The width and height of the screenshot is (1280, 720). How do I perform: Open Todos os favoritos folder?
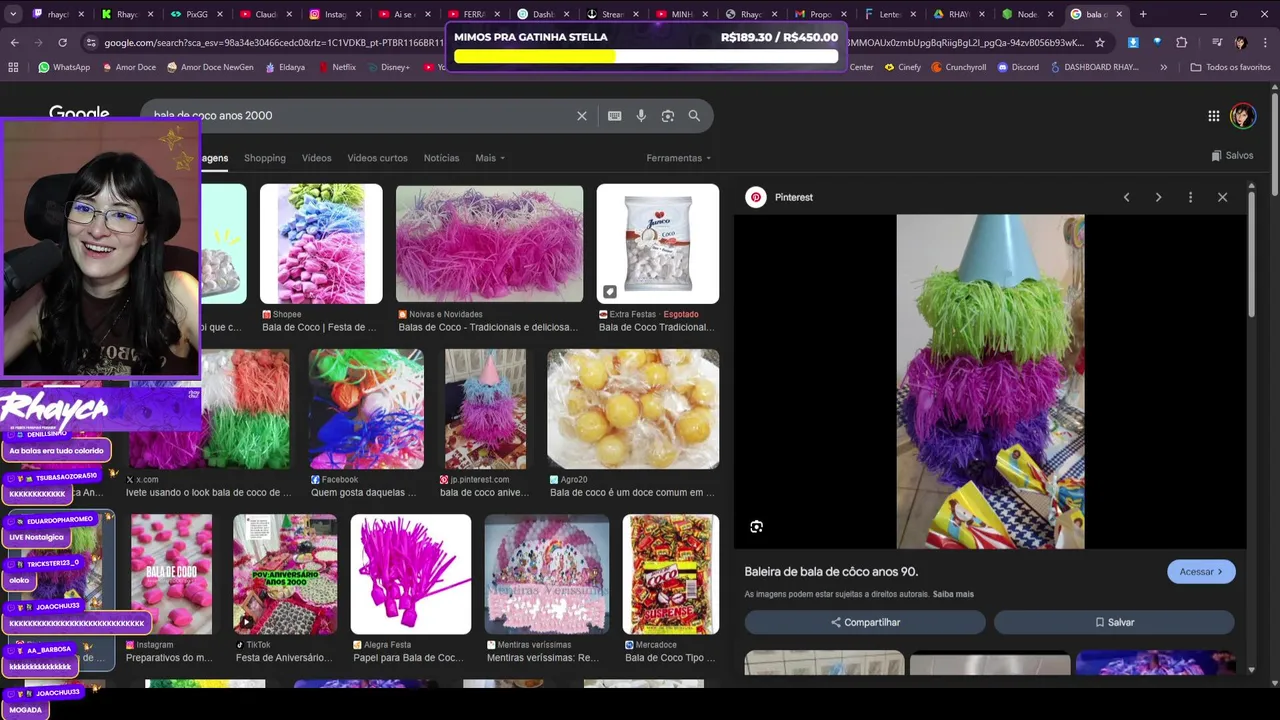tap(1230, 67)
